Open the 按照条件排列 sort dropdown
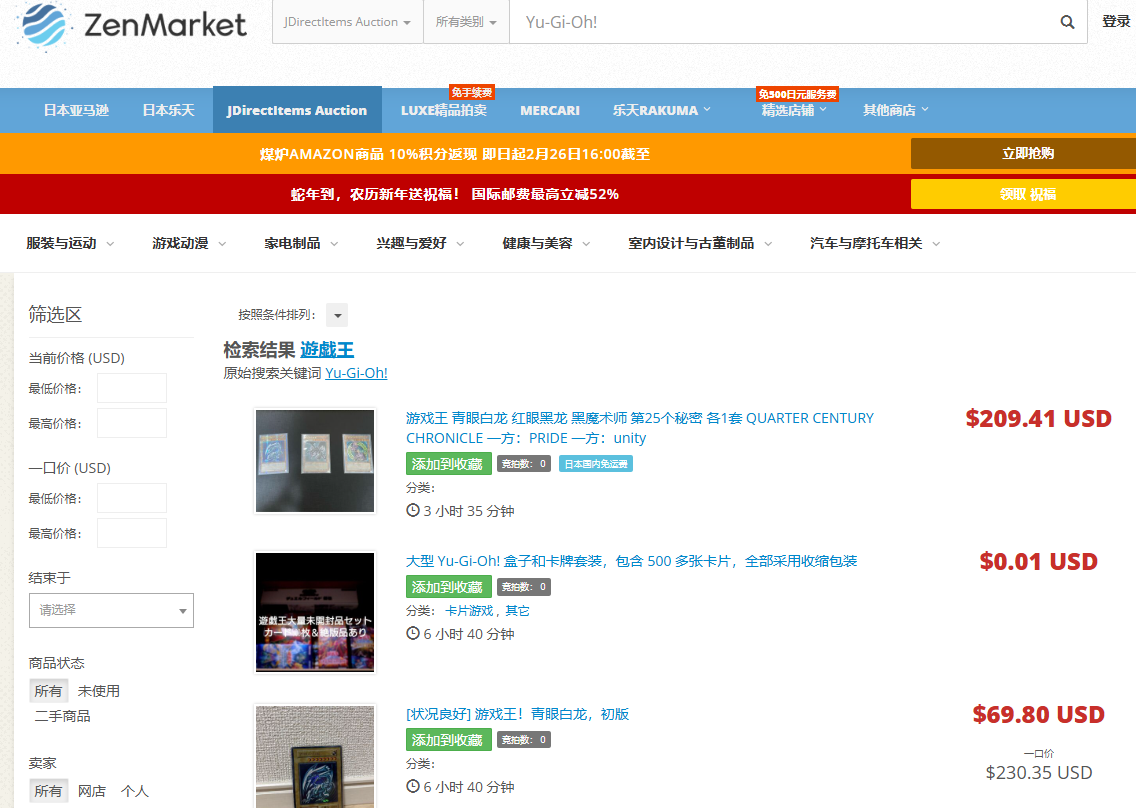The width and height of the screenshot is (1136, 808). pos(337,315)
